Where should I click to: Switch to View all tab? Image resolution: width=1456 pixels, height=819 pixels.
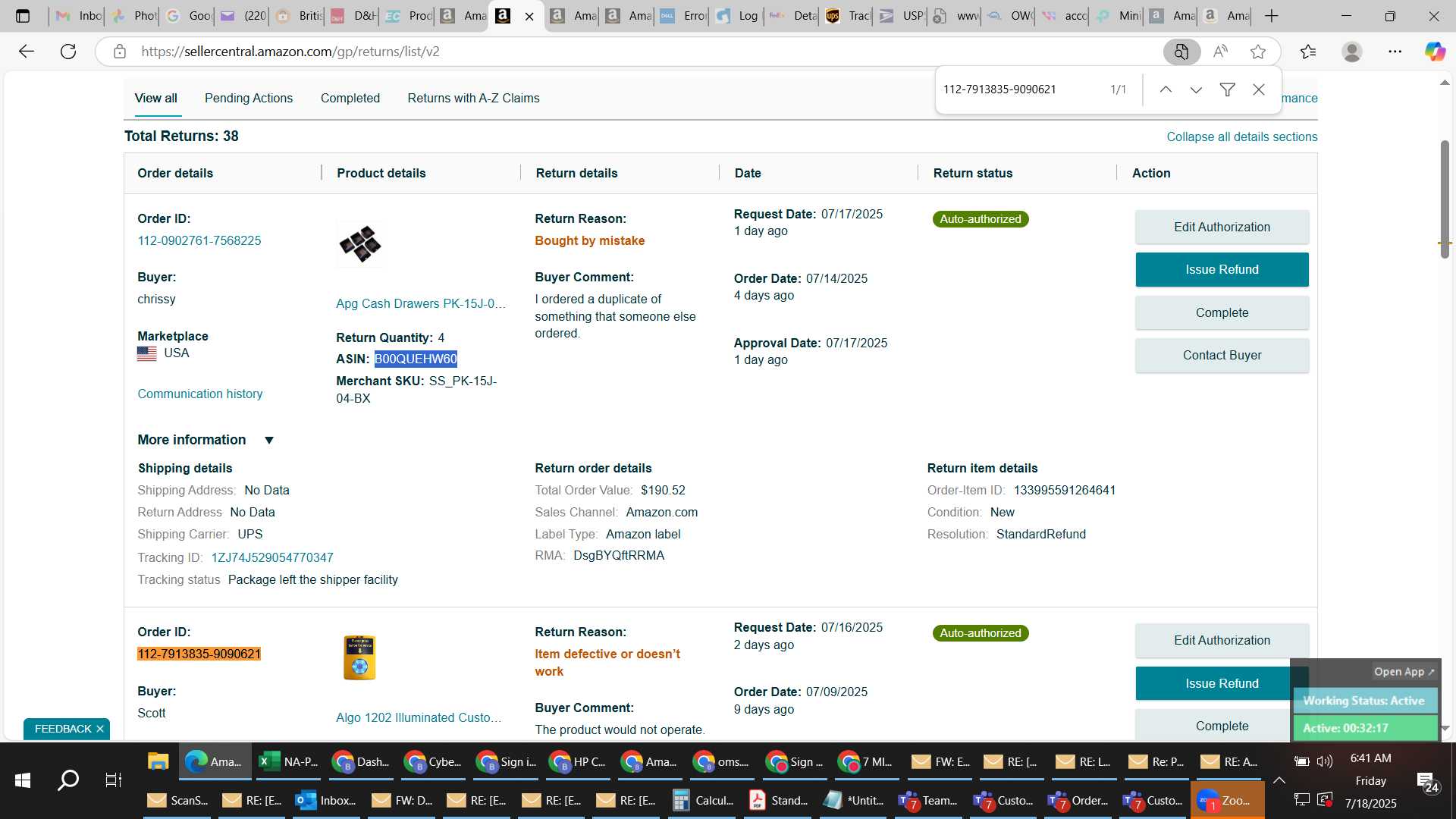pyautogui.click(x=155, y=98)
